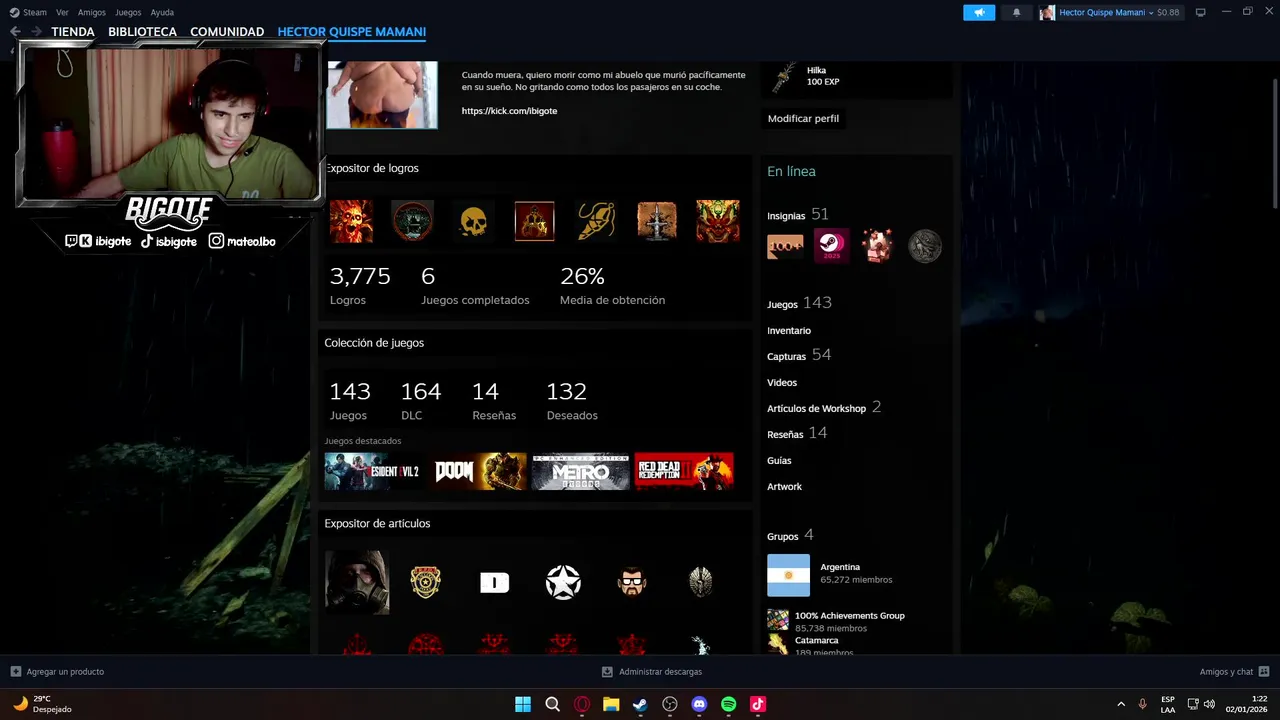
Task: Go to the BIBLIOTECA tab
Action: 142,32
